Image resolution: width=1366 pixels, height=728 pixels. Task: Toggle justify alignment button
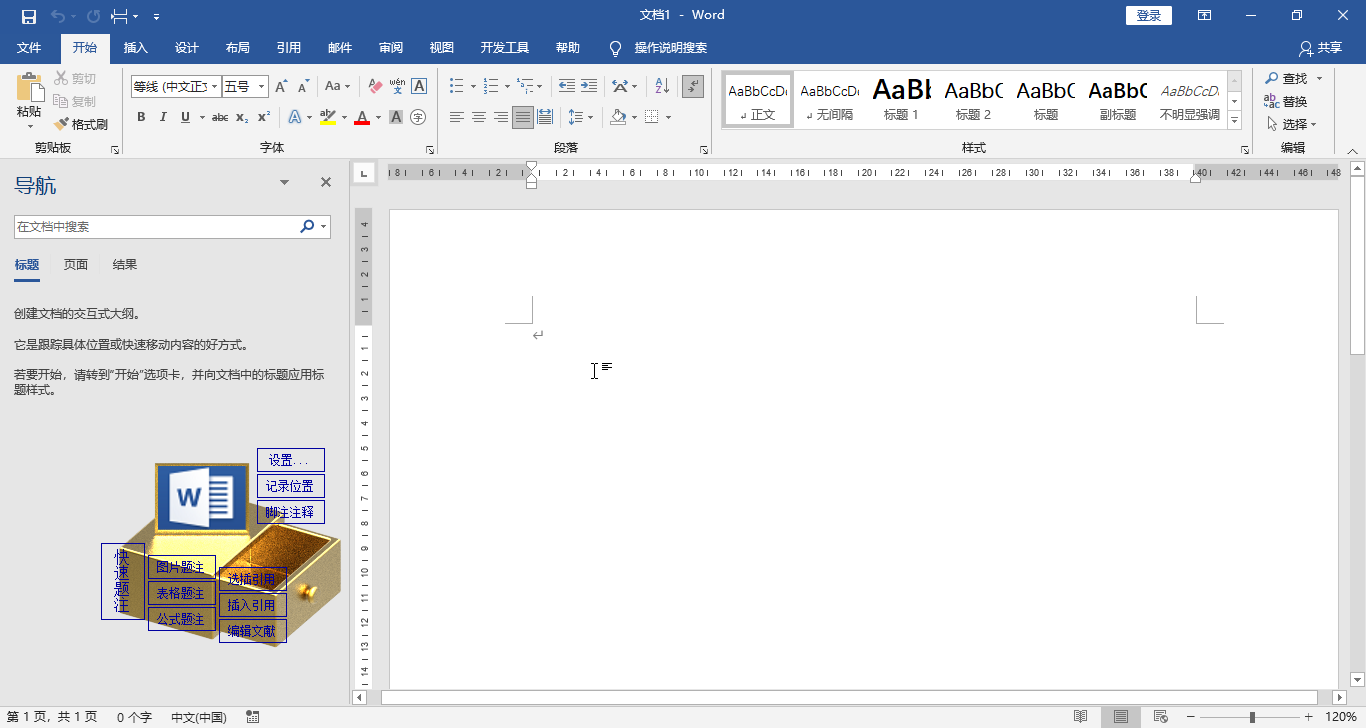(x=523, y=117)
